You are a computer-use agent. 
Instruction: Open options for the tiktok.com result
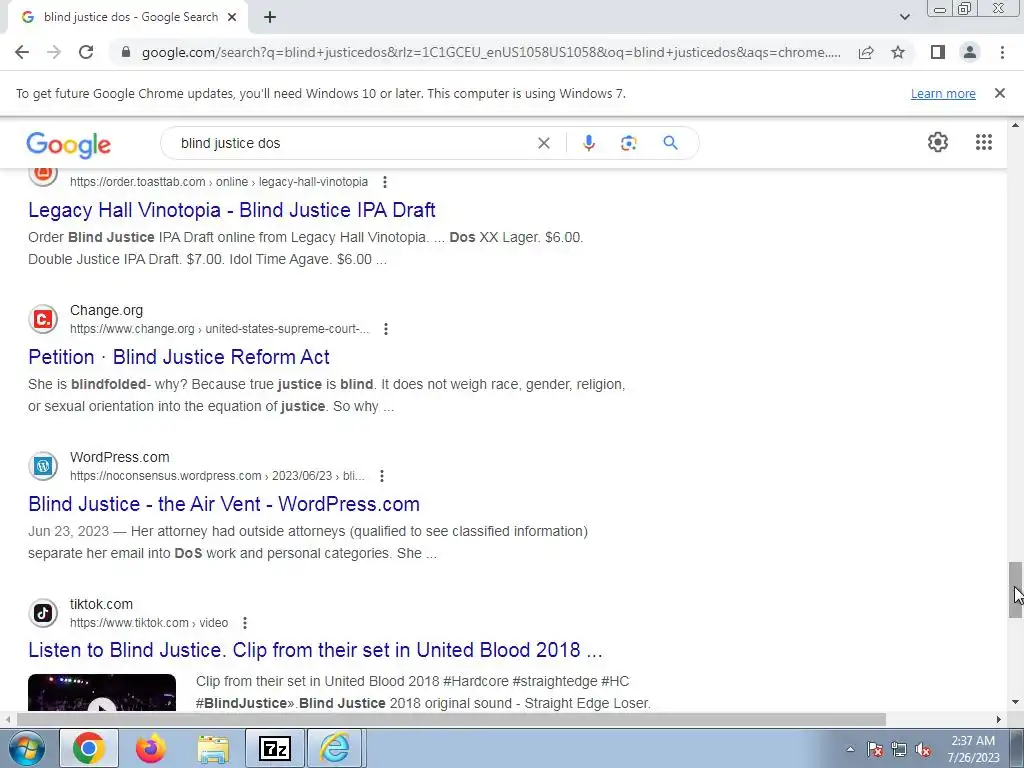tap(245, 622)
